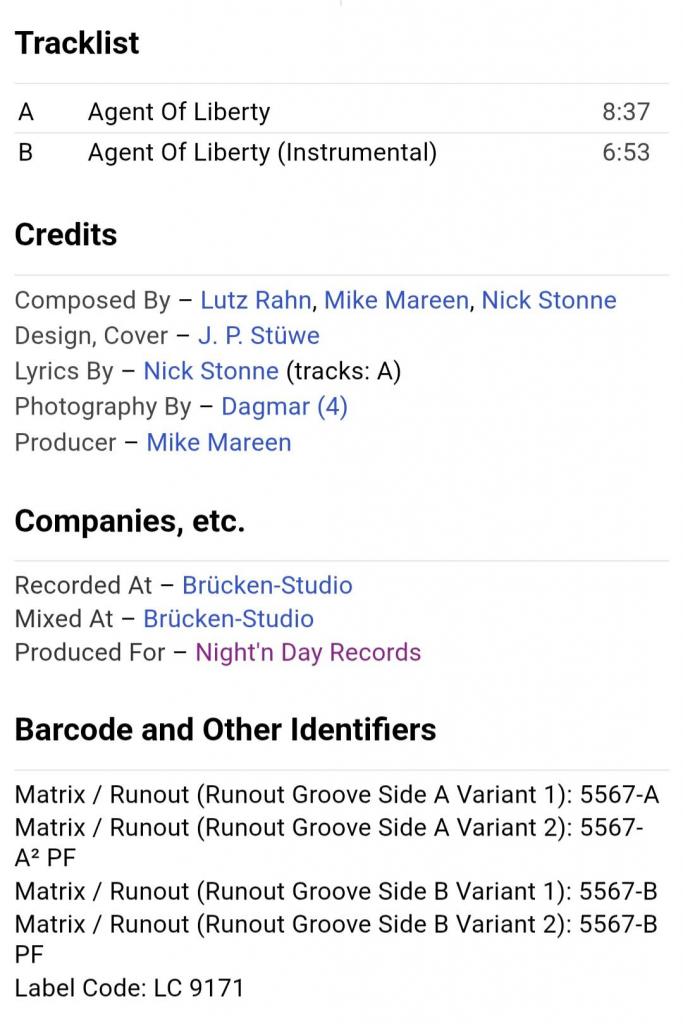The height and width of the screenshot is (1024, 683).
Task: Click the 8:37 track duration
Action: [x=625, y=112]
